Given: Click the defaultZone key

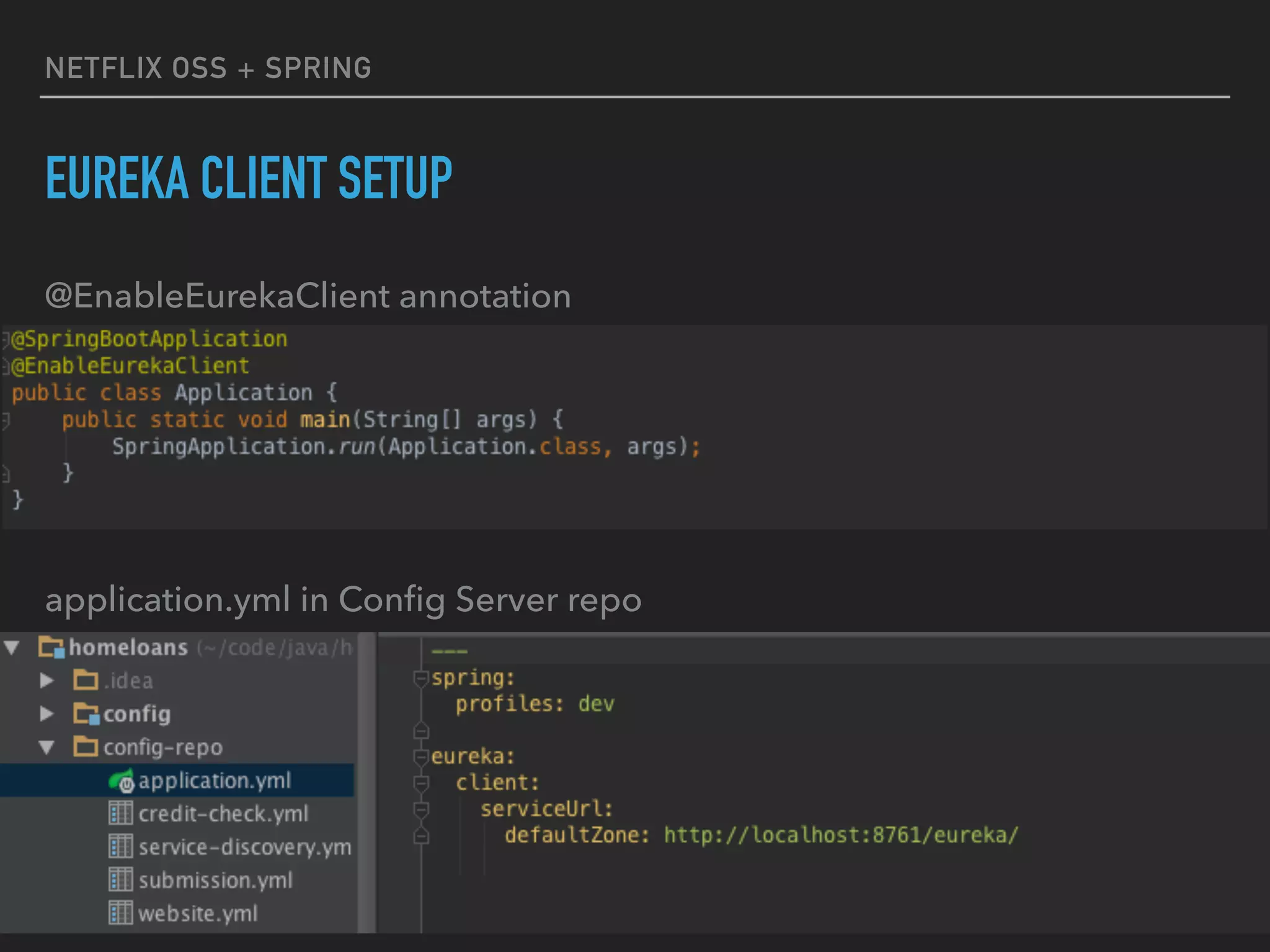Looking at the screenshot, I should point(577,835).
